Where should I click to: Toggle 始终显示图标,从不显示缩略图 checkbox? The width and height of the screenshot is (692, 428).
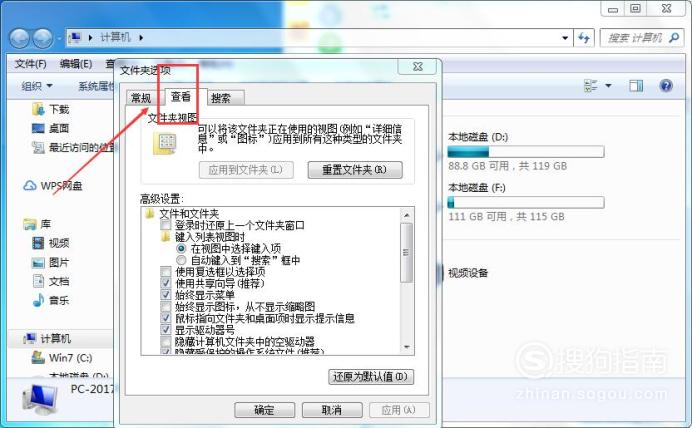[165, 306]
